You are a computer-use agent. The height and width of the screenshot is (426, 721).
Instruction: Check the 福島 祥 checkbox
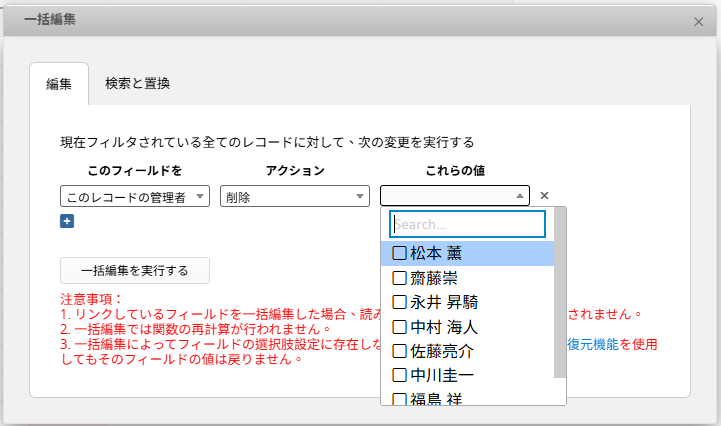point(399,400)
